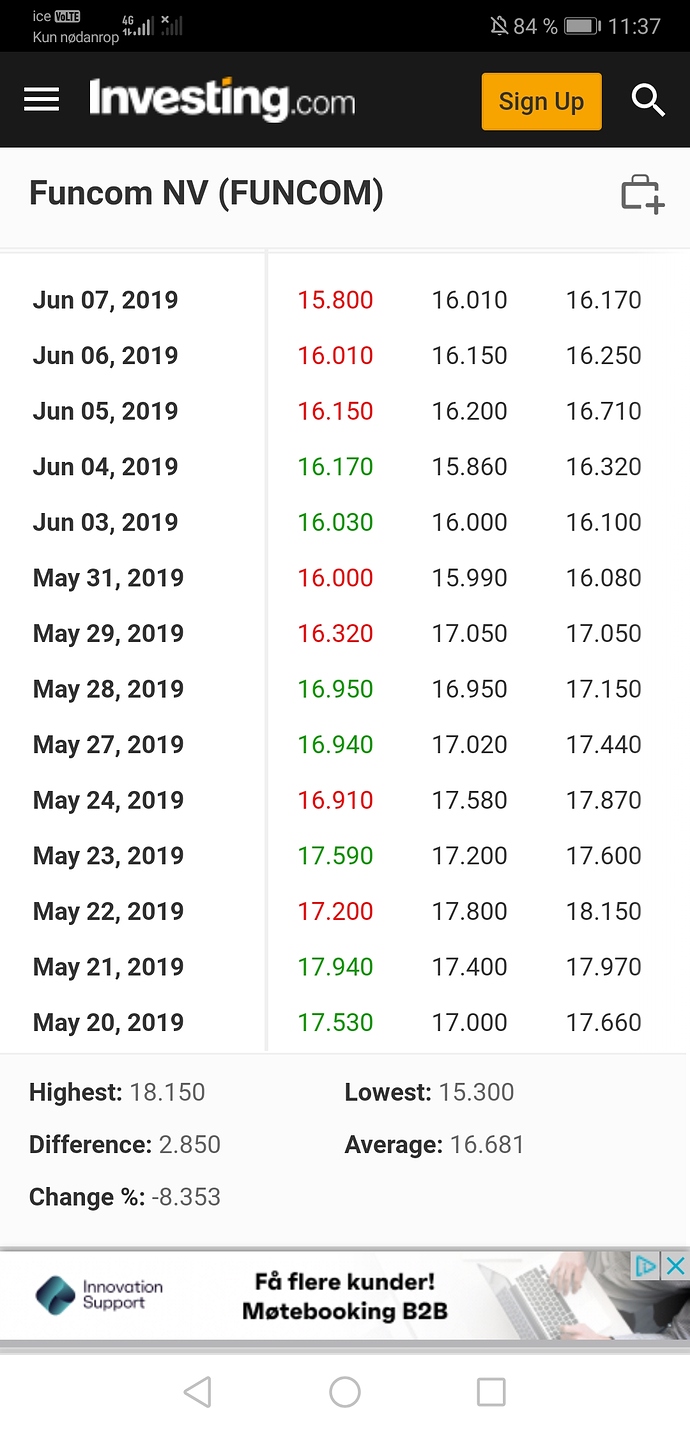The width and height of the screenshot is (690, 1431).
Task: Tap the Sign Up button
Action: [x=541, y=101]
